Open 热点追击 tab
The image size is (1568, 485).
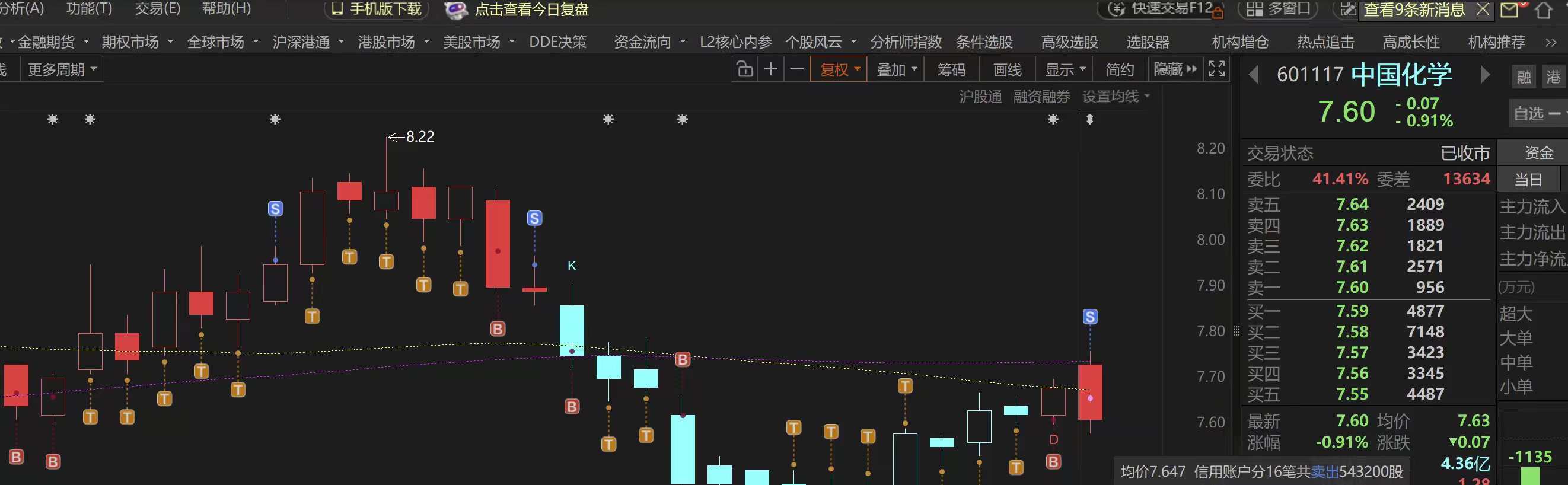pyautogui.click(x=1325, y=42)
